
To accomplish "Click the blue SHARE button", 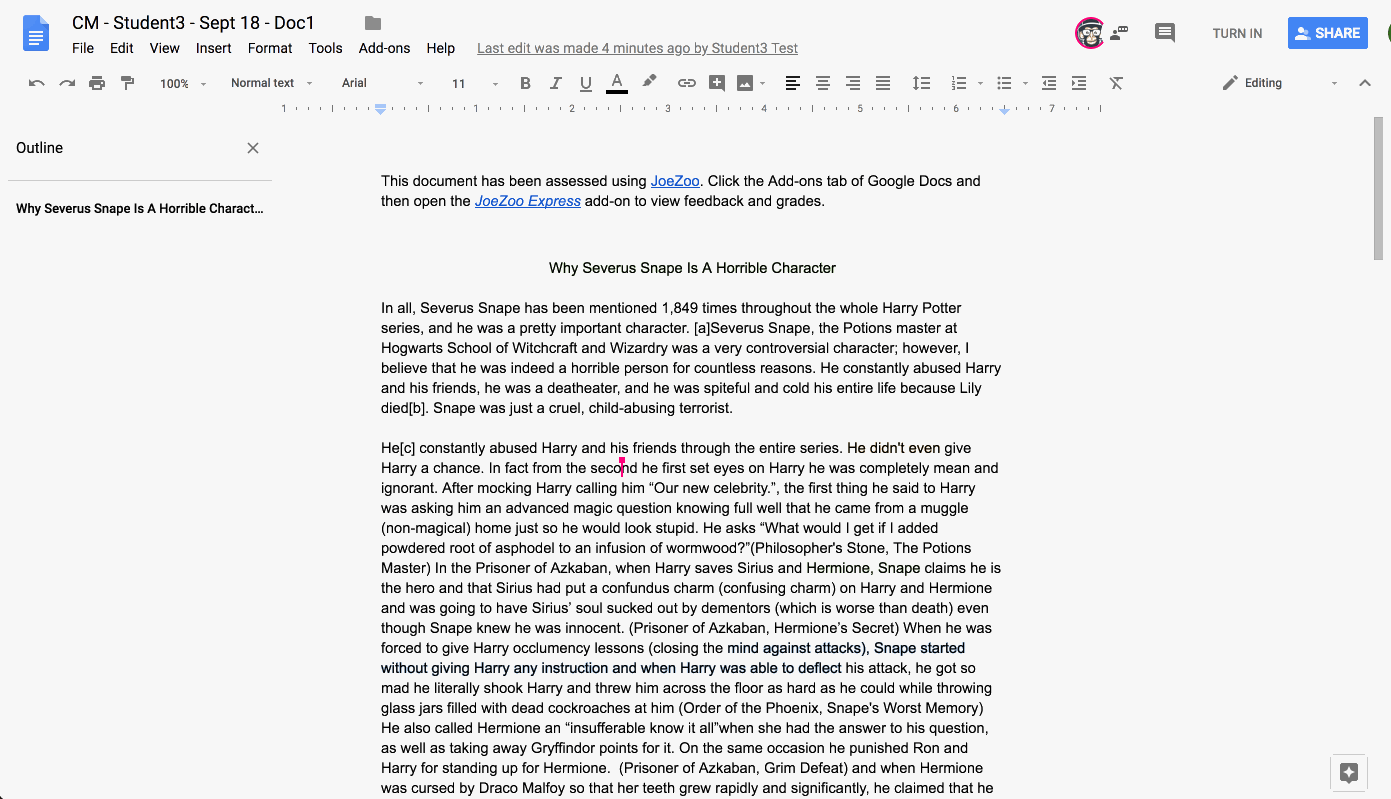I will pos(1327,33).
